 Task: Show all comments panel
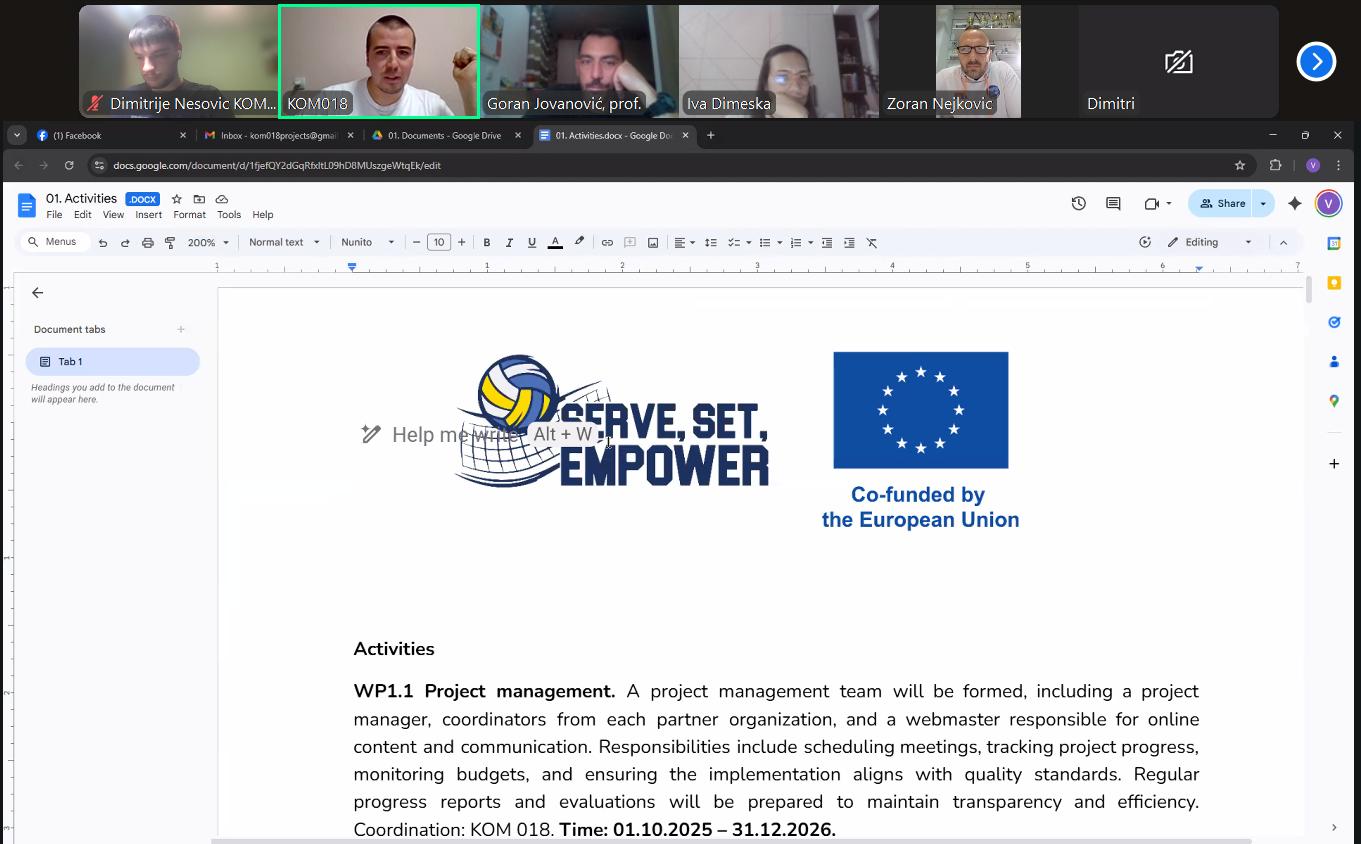[x=1112, y=203]
